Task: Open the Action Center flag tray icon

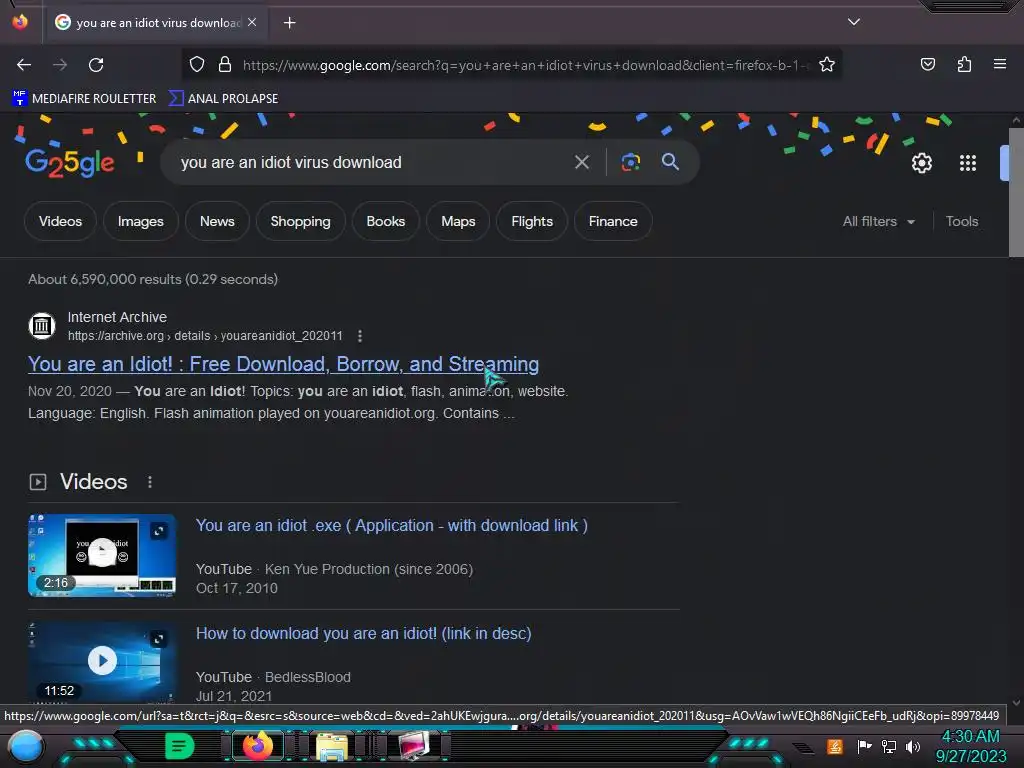Action: tap(864, 746)
